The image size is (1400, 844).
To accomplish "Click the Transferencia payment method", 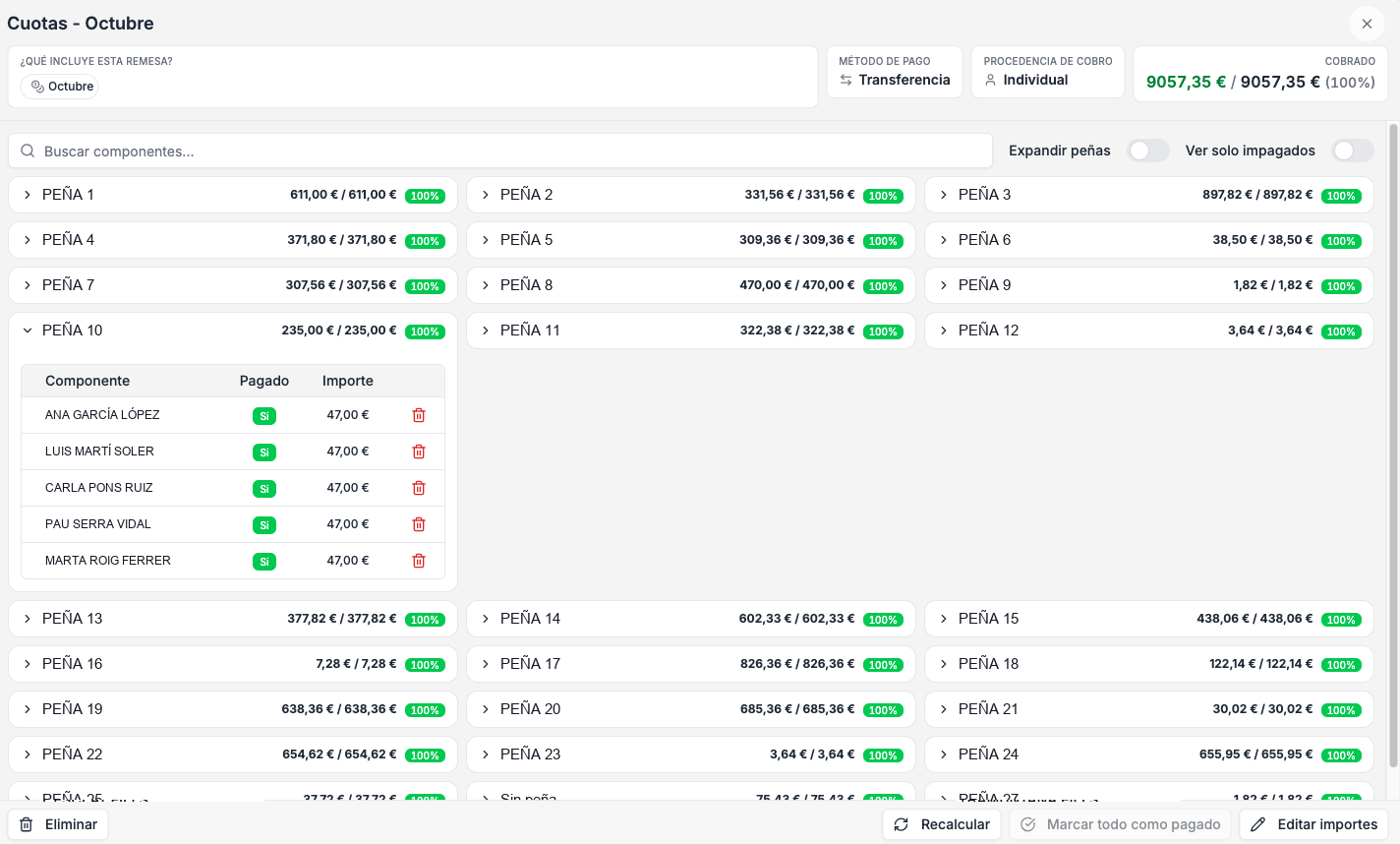I will pyautogui.click(x=904, y=80).
